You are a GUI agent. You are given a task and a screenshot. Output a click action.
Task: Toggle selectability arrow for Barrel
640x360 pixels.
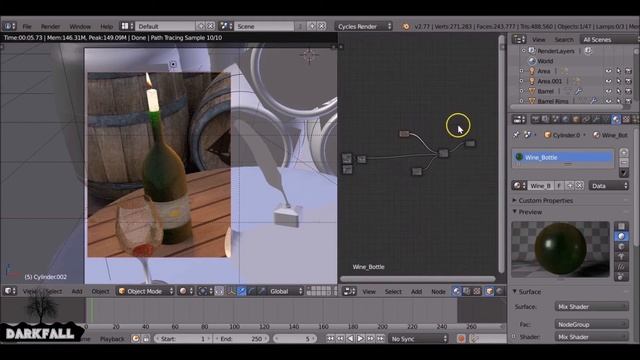618,91
